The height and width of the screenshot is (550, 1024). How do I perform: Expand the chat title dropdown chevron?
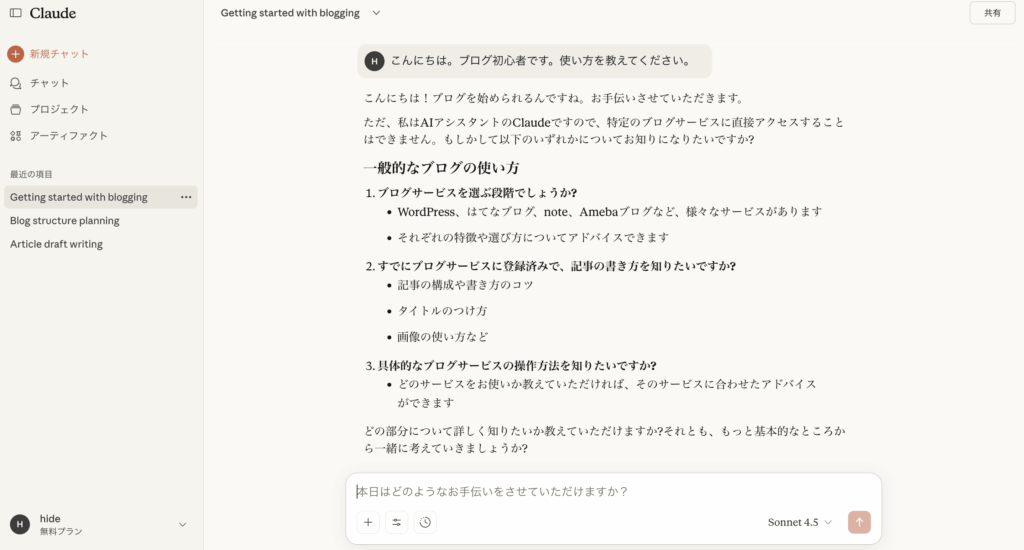376,13
